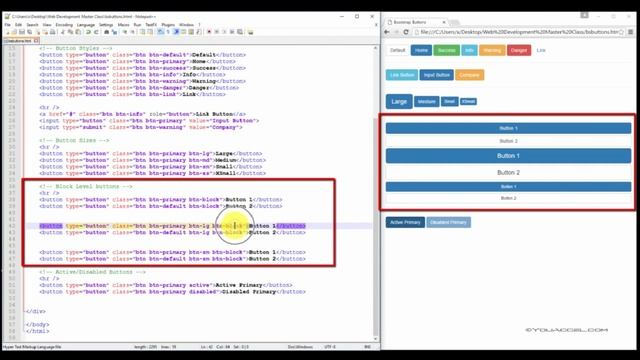The height and width of the screenshot is (360, 640).
Task: Click the Paste toolbar icon
Action: coord(78,32)
